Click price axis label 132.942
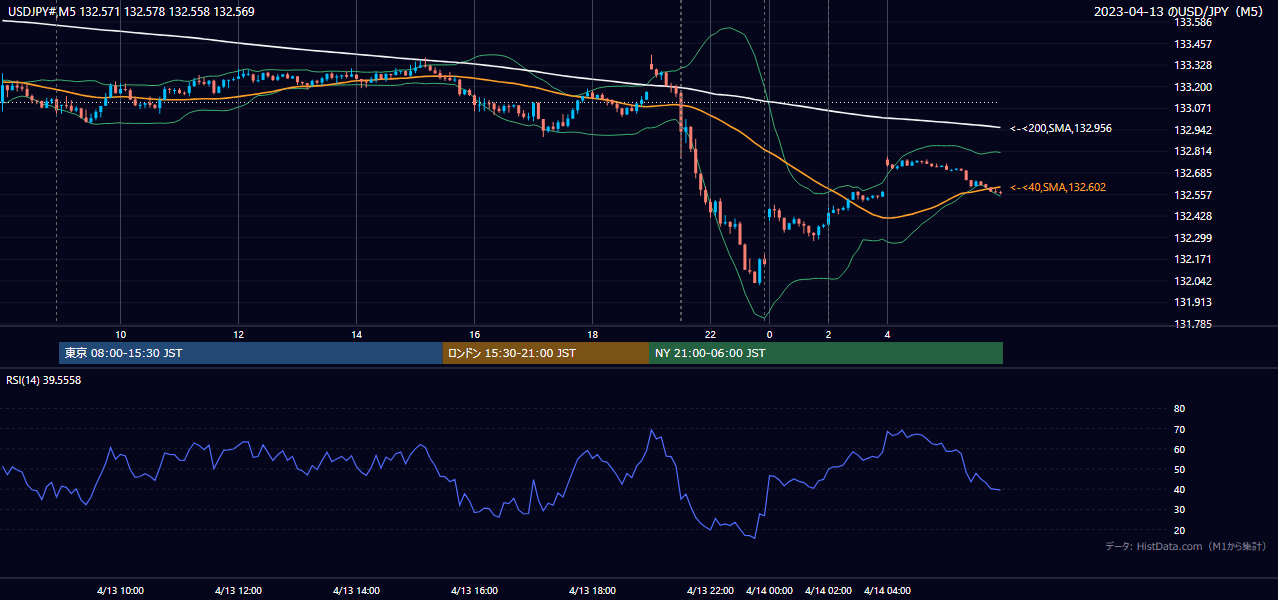This screenshot has height=600, width=1278. (x=1193, y=130)
